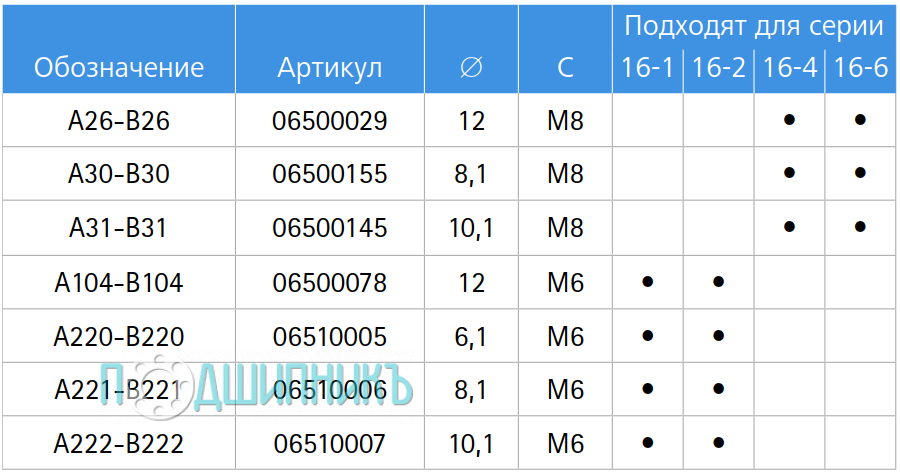Click the diameter symbol column header
The image size is (900, 474).
tap(471, 68)
